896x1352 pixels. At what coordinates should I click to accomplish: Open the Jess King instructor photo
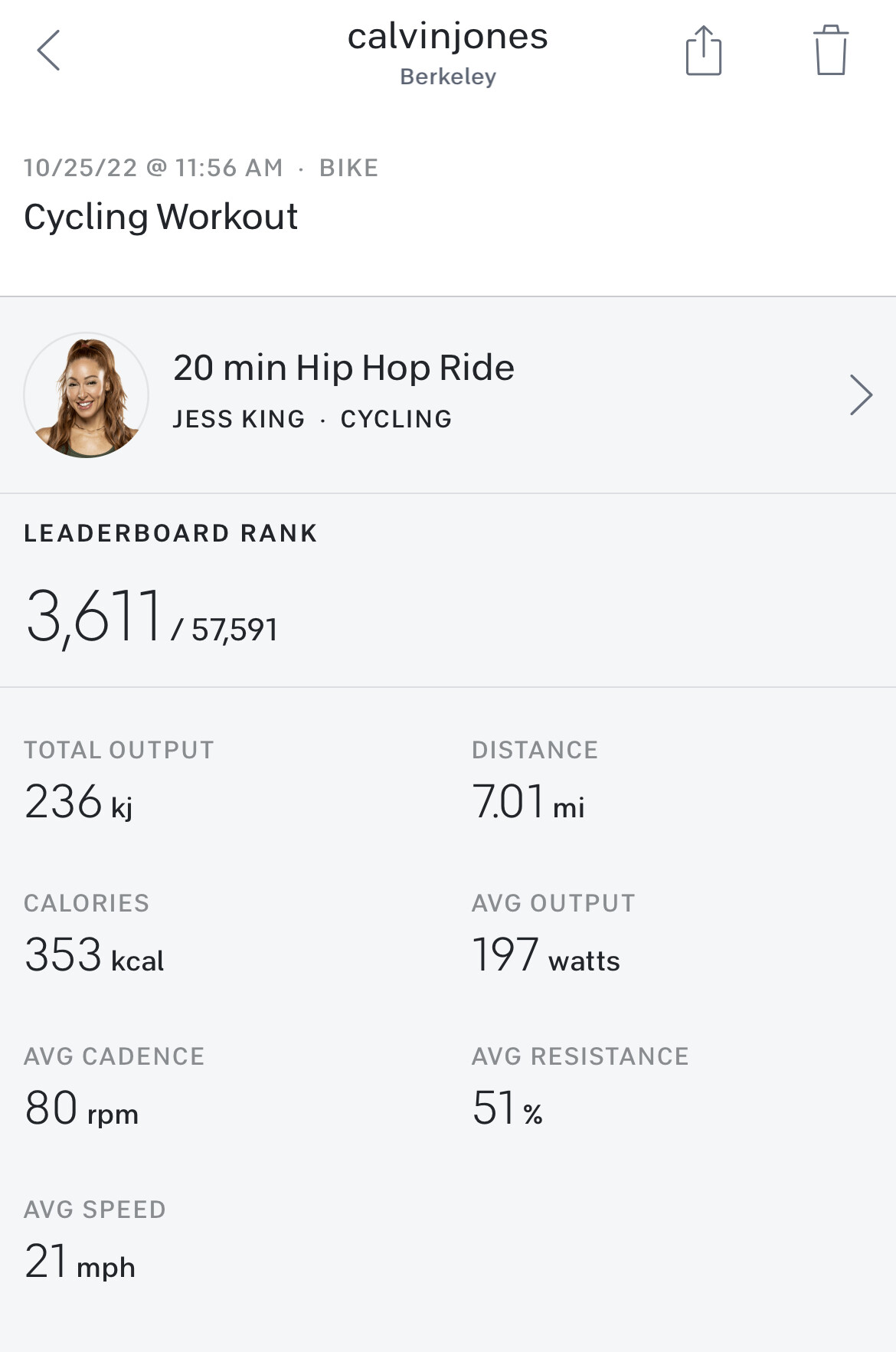[x=87, y=395]
